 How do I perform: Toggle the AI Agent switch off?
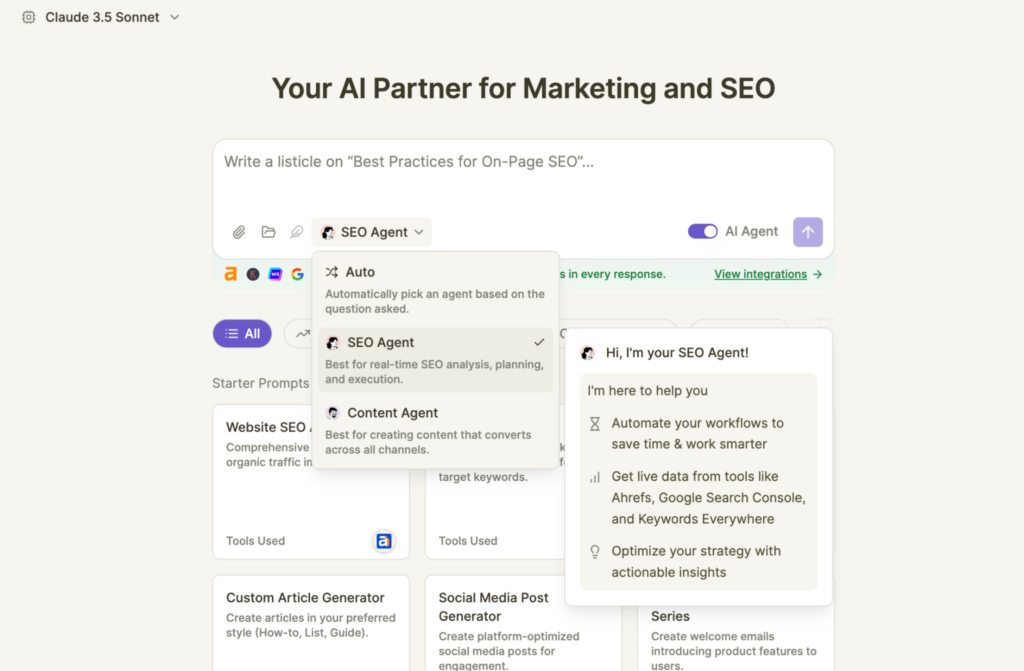(703, 231)
